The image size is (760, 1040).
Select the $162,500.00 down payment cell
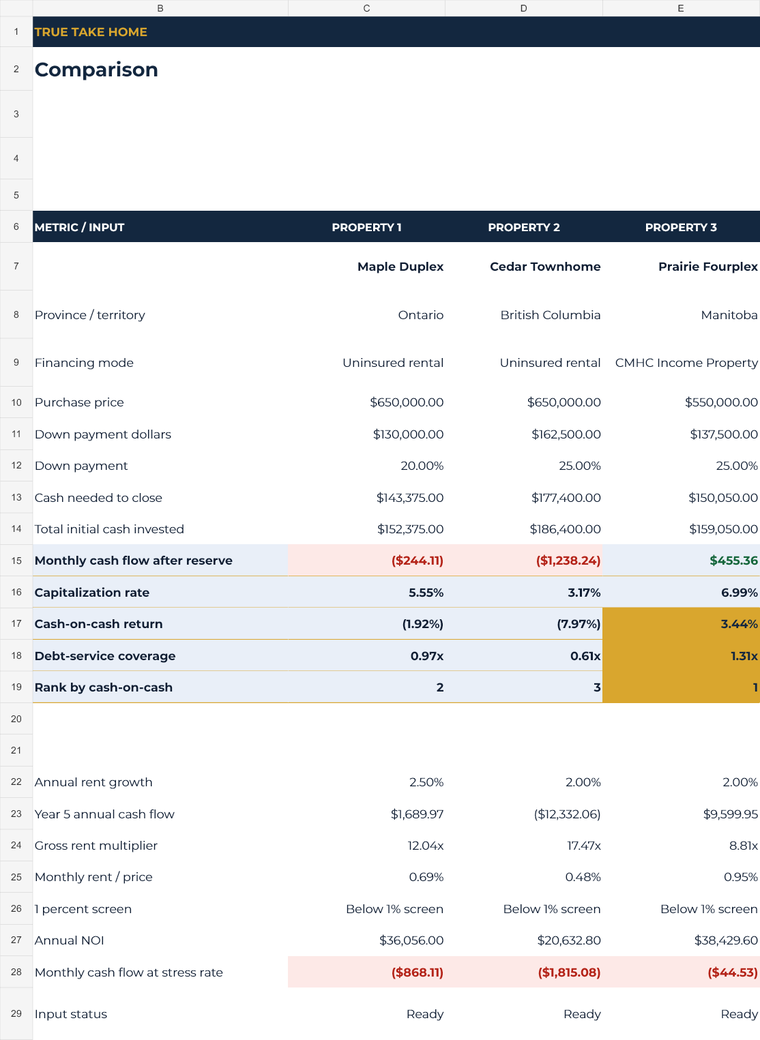coord(523,434)
